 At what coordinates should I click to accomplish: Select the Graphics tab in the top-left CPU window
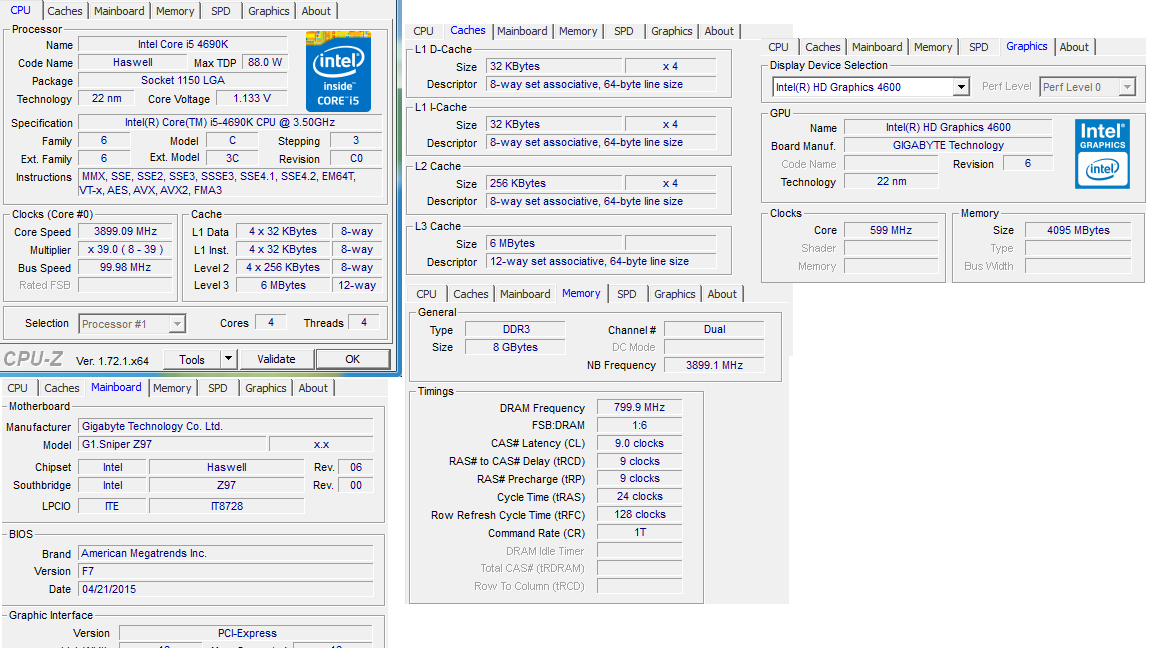point(268,11)
